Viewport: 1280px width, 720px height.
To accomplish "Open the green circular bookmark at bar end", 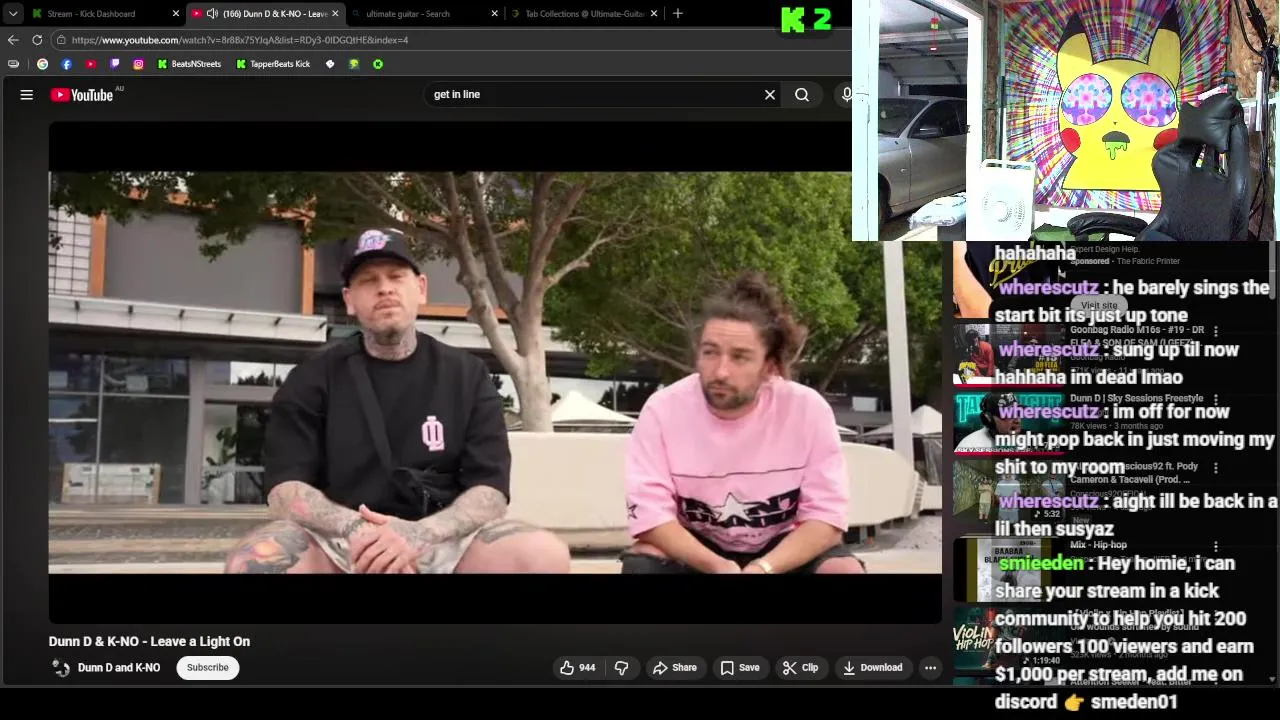I will [378, 64].
